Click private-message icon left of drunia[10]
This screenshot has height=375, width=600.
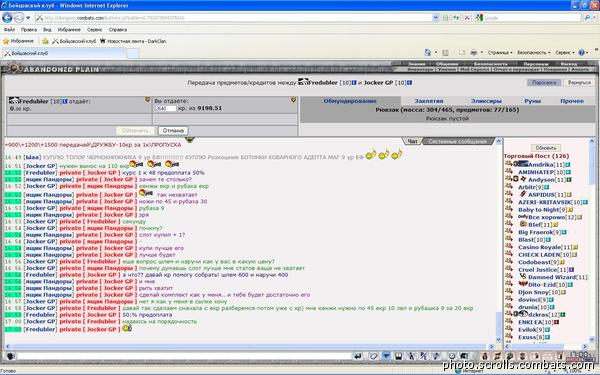tap(509, 307)
